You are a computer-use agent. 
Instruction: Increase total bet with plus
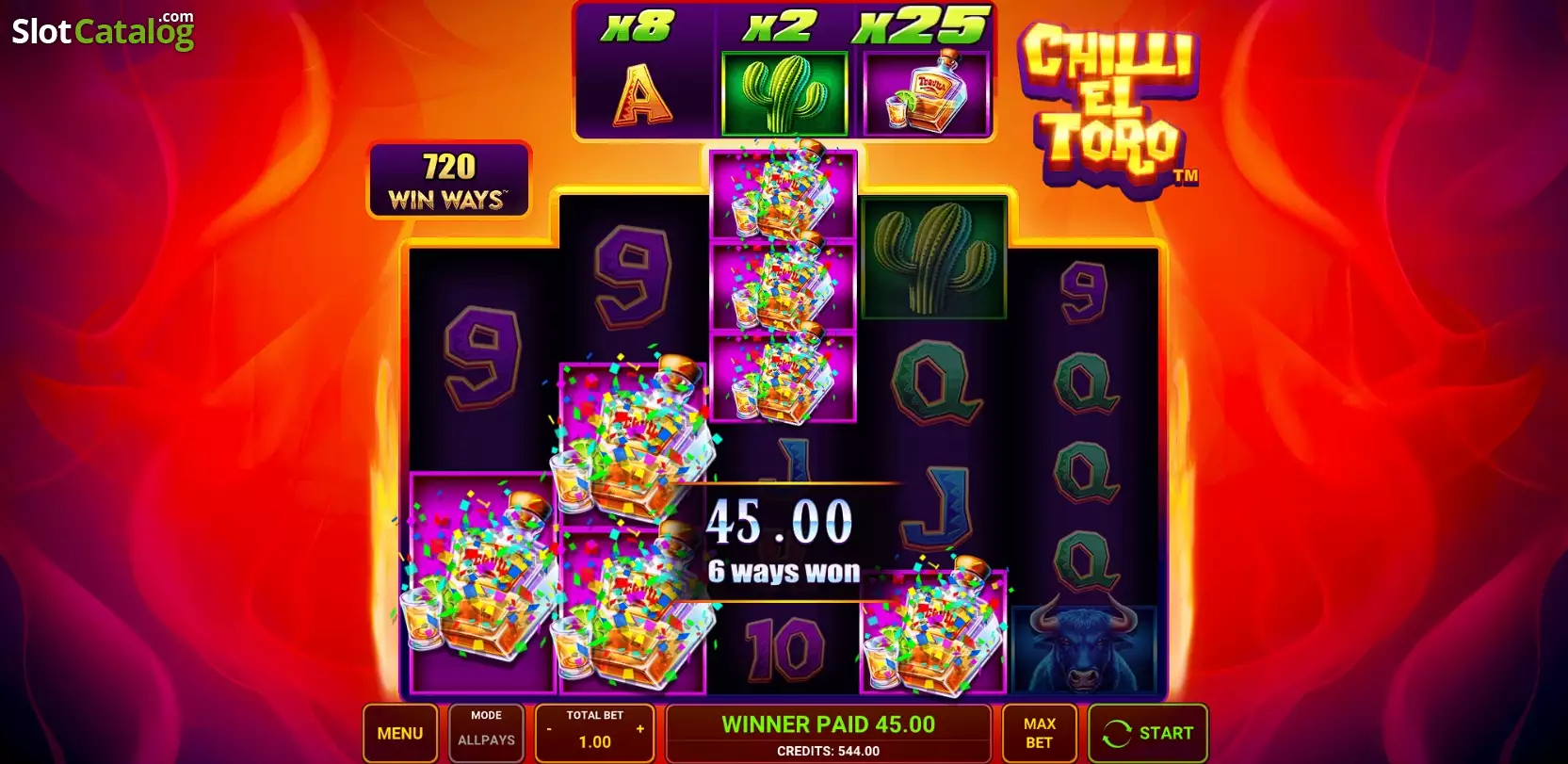pyautogui.click(x=640, y=729)
